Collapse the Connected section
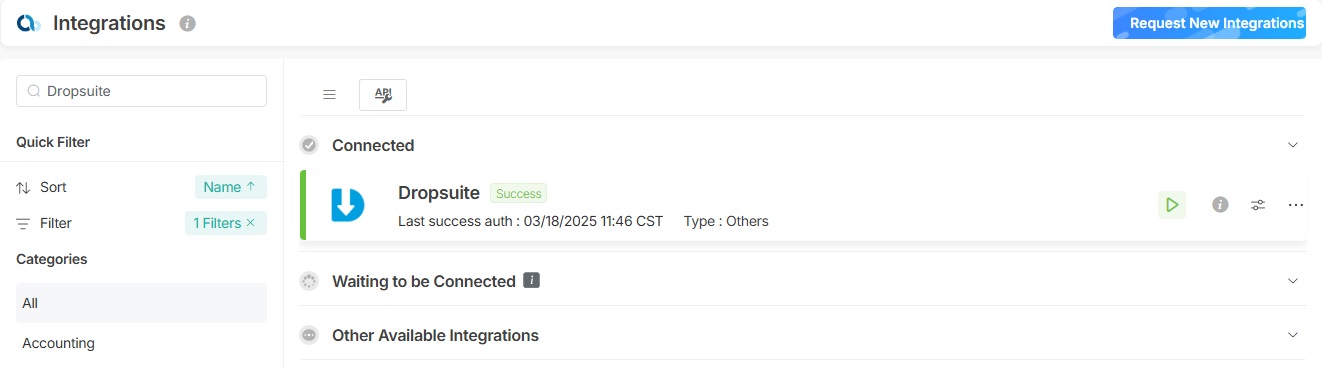1322x368 pixels. 1293,145
